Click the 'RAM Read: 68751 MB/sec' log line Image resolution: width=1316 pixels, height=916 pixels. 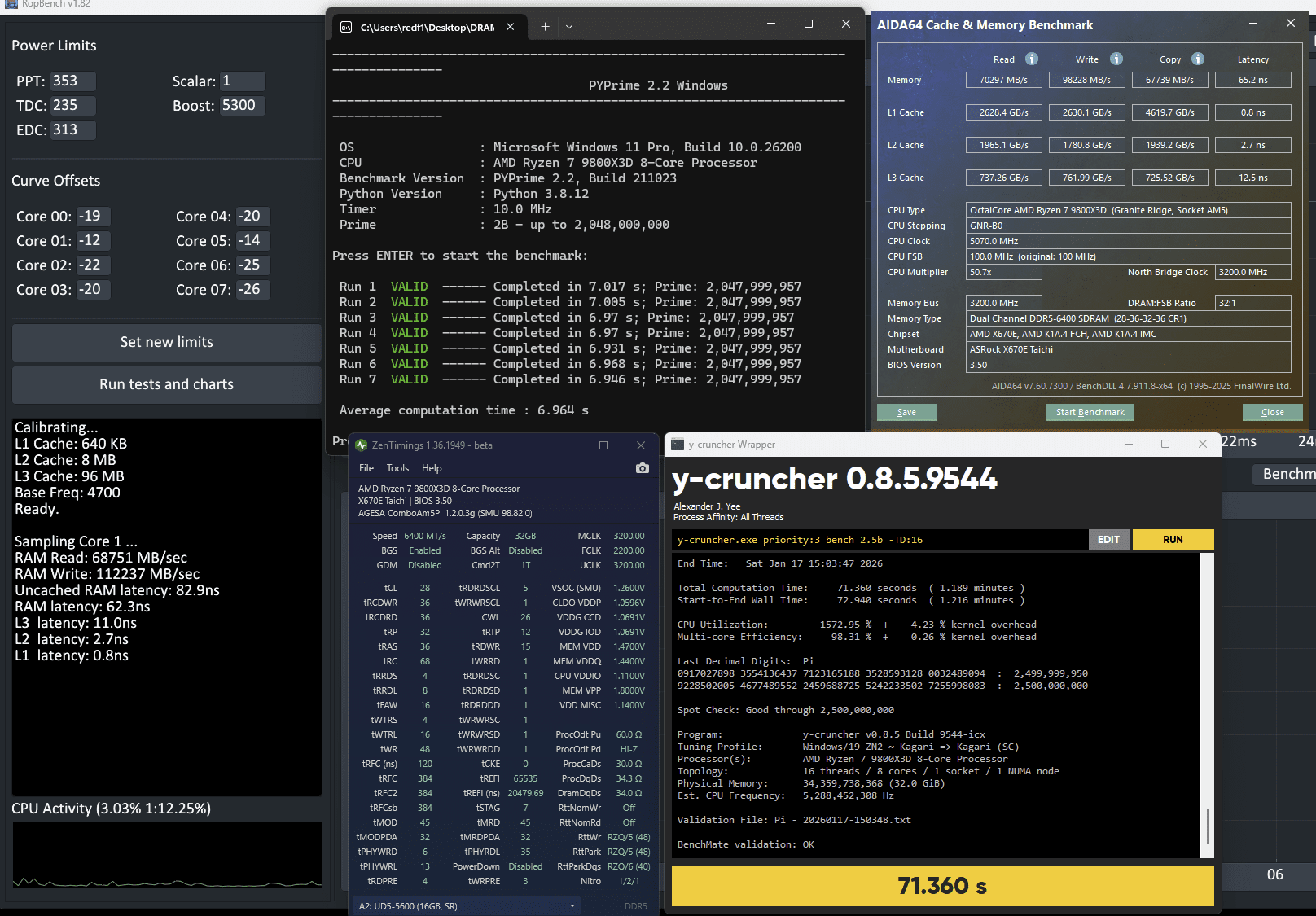(x=101, y=558)
